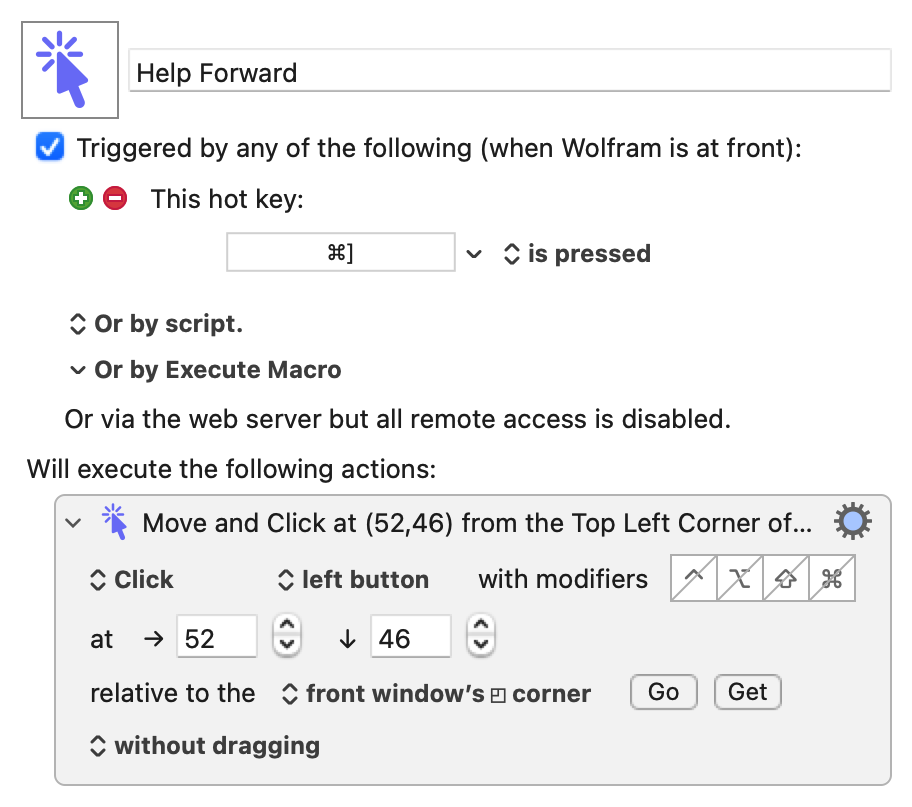This screenshot has width=912, height=807.
Task: Toggle the Command modifier key
Action: (832, 579)
